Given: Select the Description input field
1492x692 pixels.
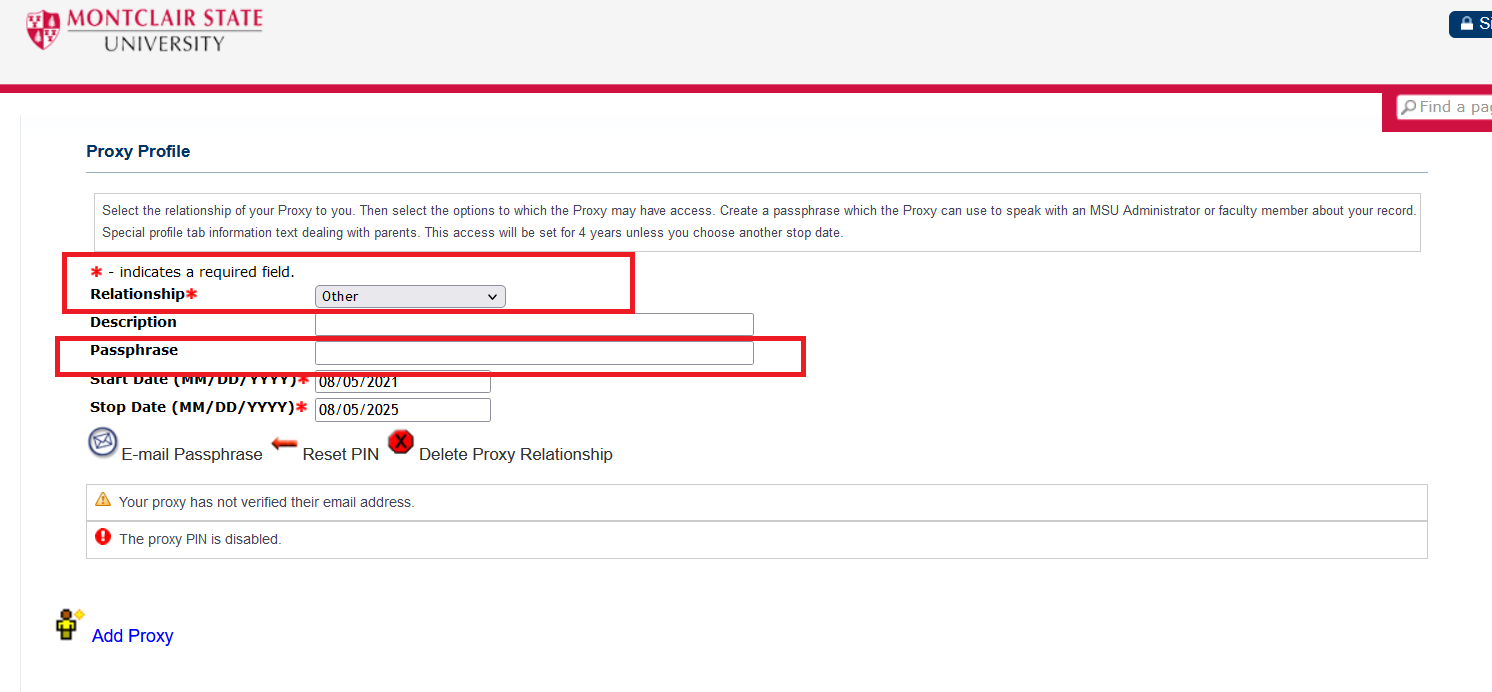Looking at the screenshot, I should point(534,323).
